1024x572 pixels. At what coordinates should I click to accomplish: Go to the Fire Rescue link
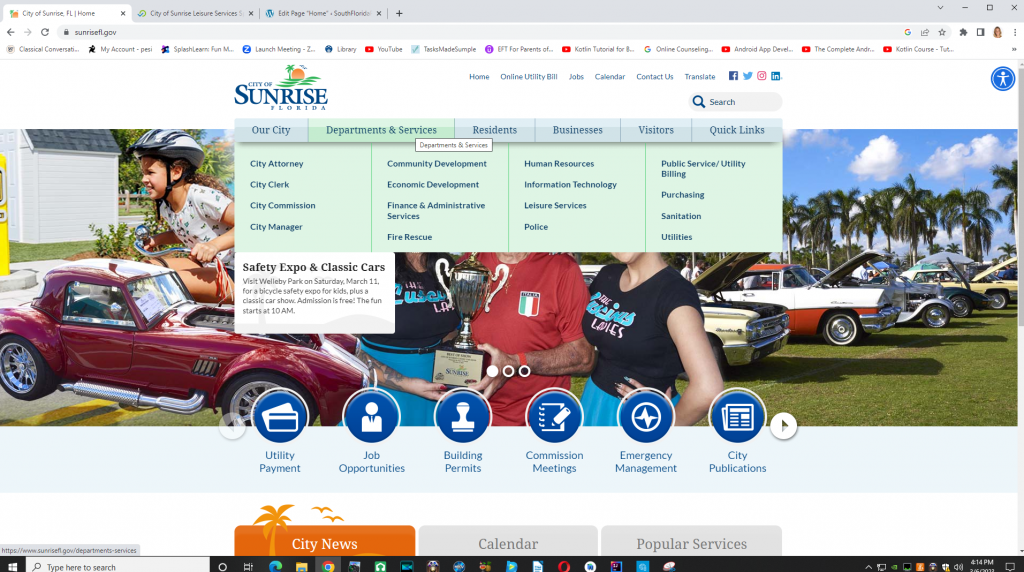coord(409,237)
